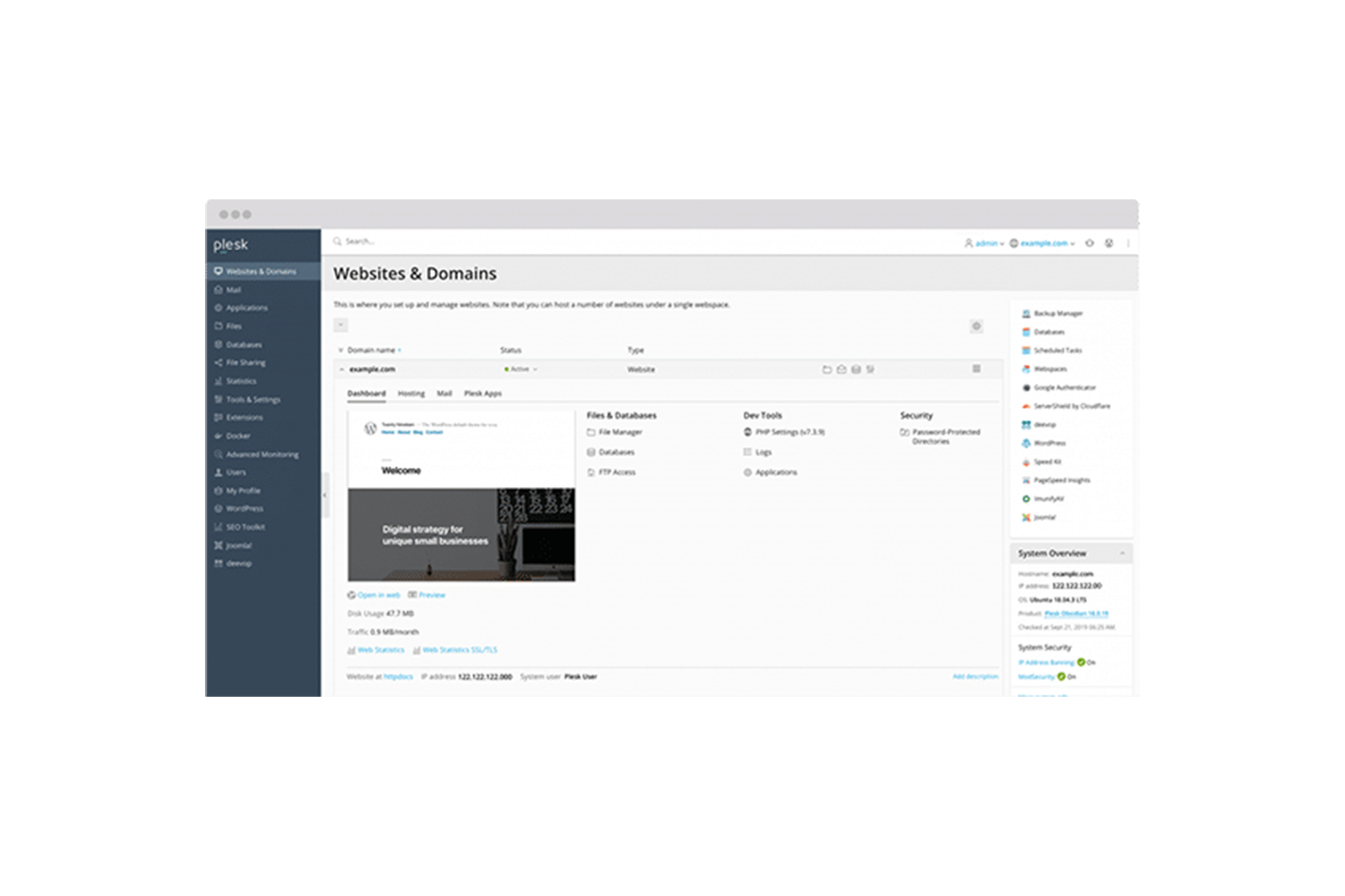Sort by Domain name column
Image resolution: width=1345 pixels, height=896 pixels.
372,350
